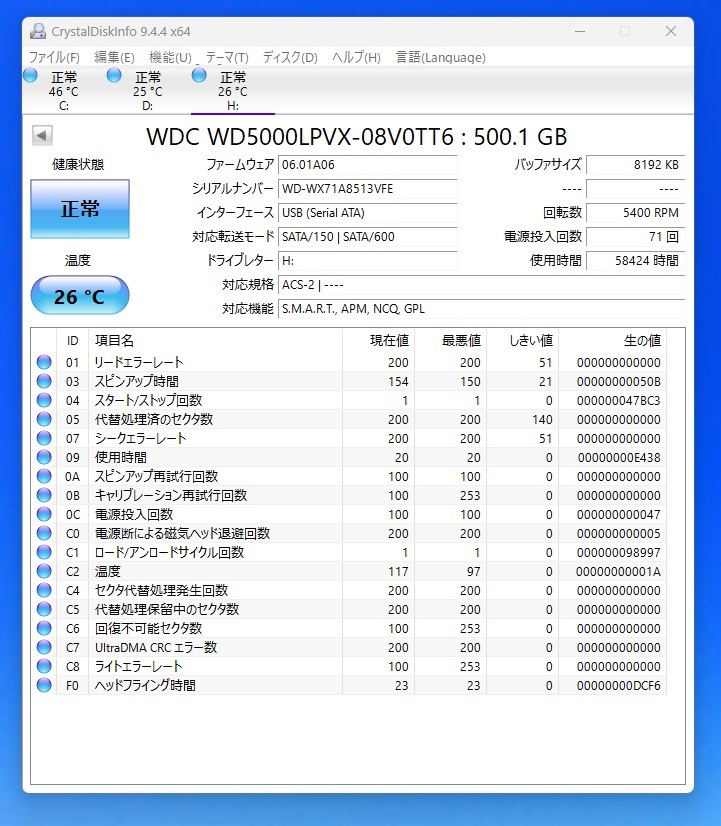Click raw value 000000047BC3 in スタート/ストップ row

(x=619, y=400)
